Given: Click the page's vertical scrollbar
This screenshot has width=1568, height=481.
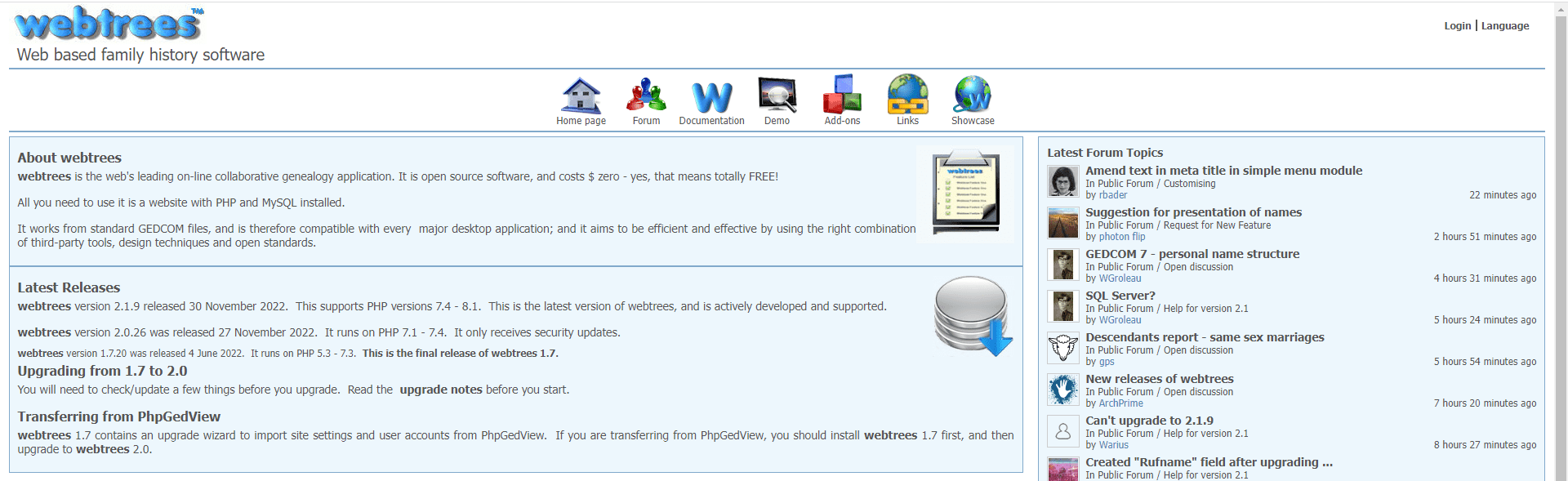Looking at the screenshot, I should point(1561,241).
